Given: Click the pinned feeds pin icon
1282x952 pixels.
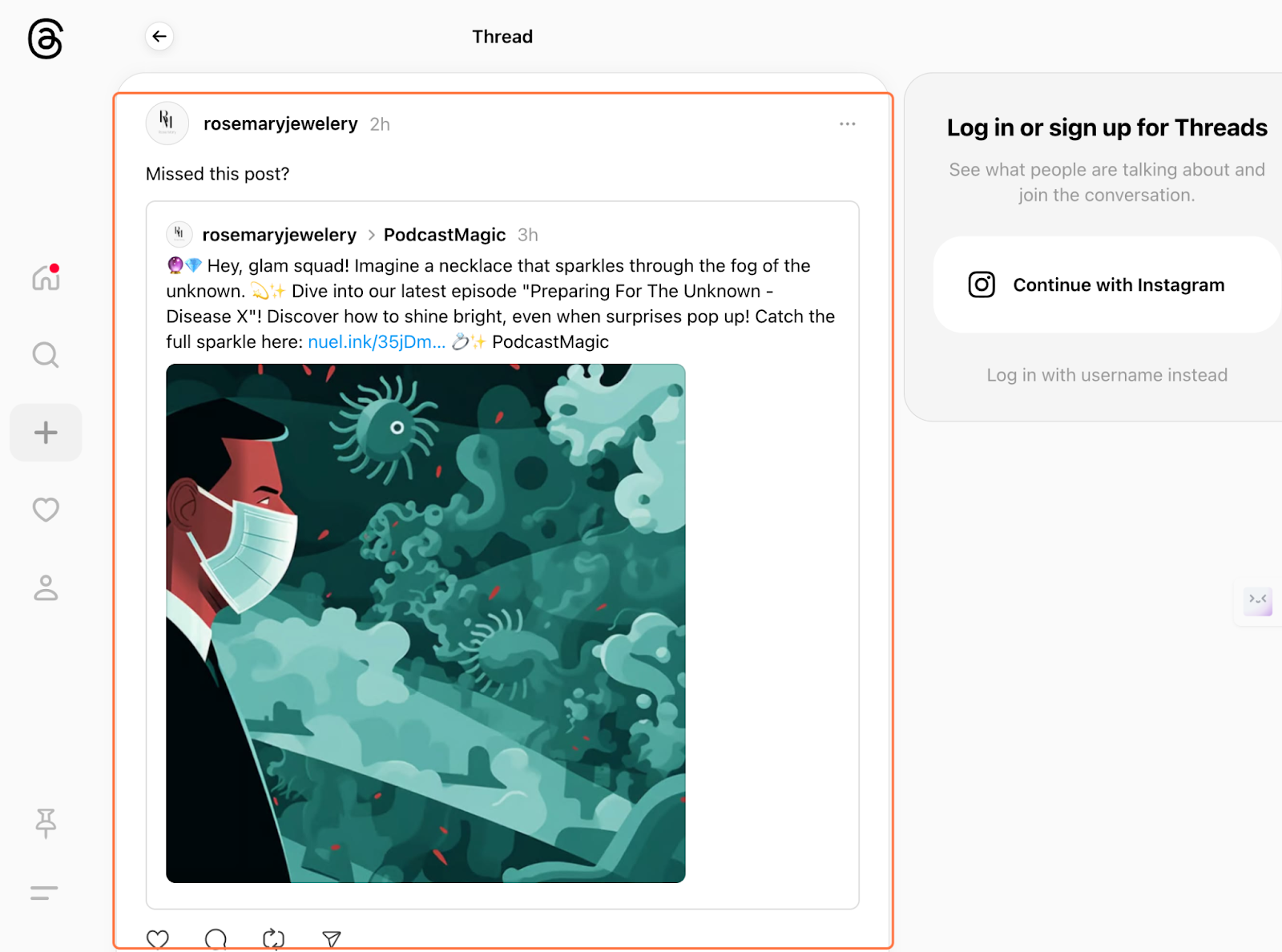Looking at the screenshot, I should (46, 823).
